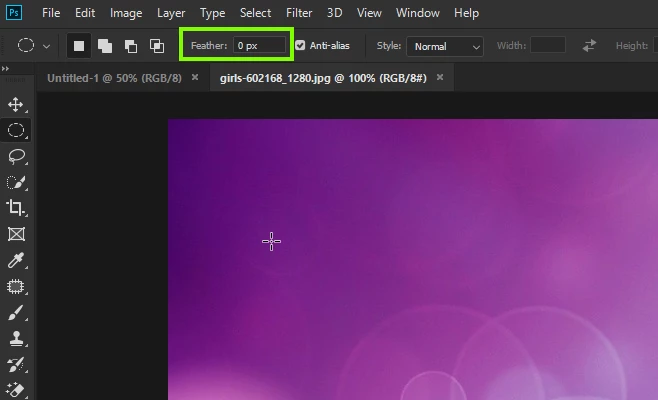Select the Clone Stamp tool
Screen dimensions: 658x400
pyautogui.click(x=16, y=339)
